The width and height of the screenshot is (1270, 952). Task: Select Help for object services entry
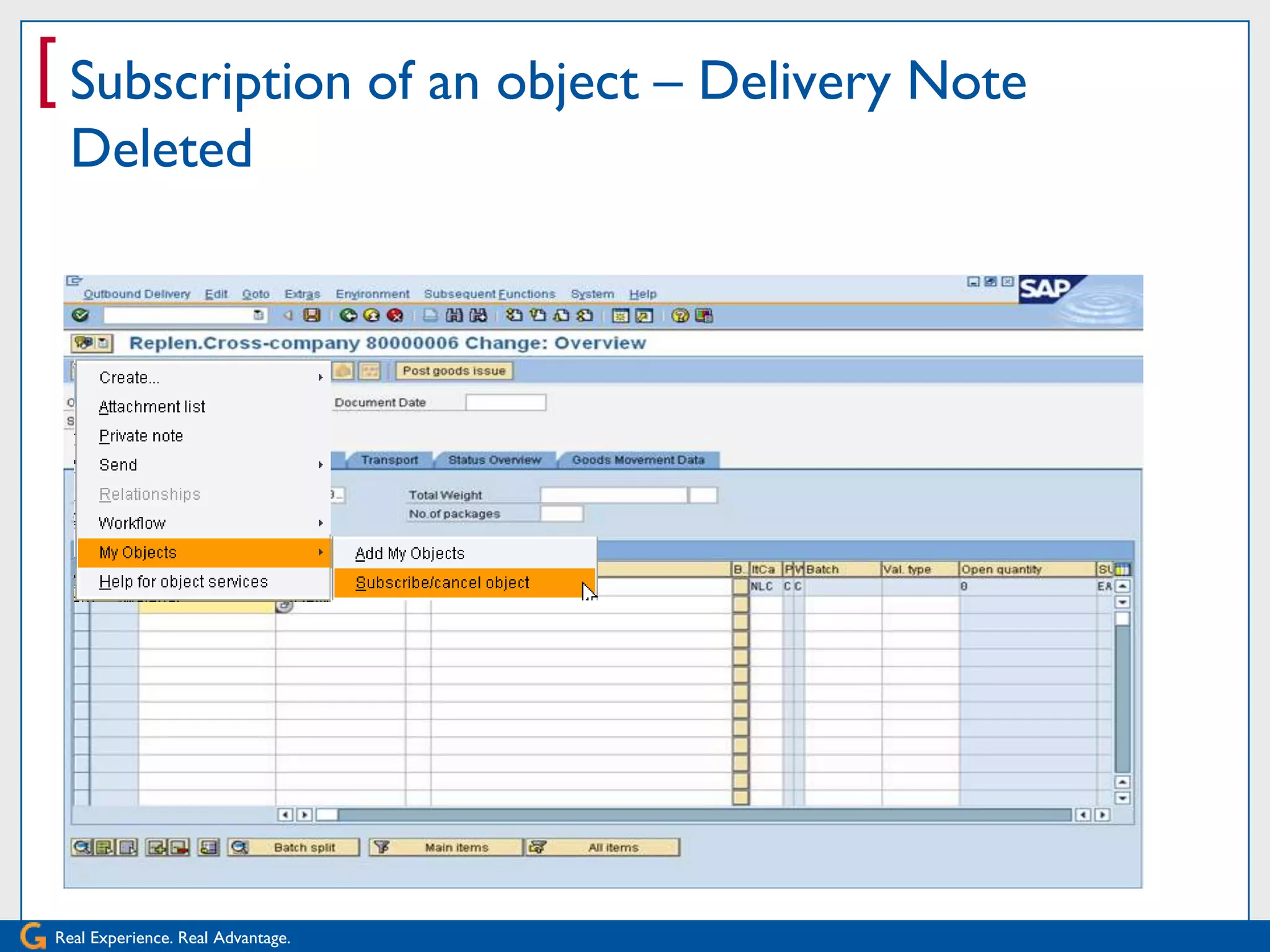[203, 581]
